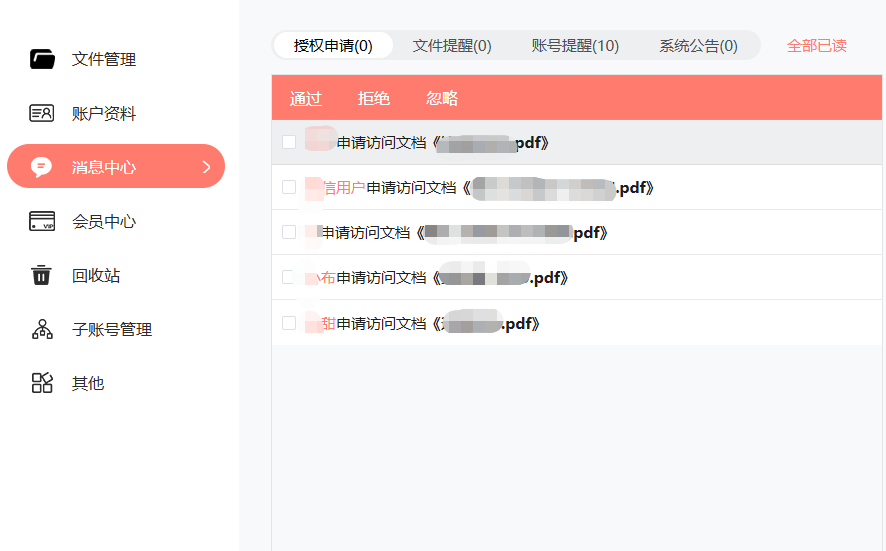
Task: Check the box for the request ending in 甜
Action: [x=289, y=323]
